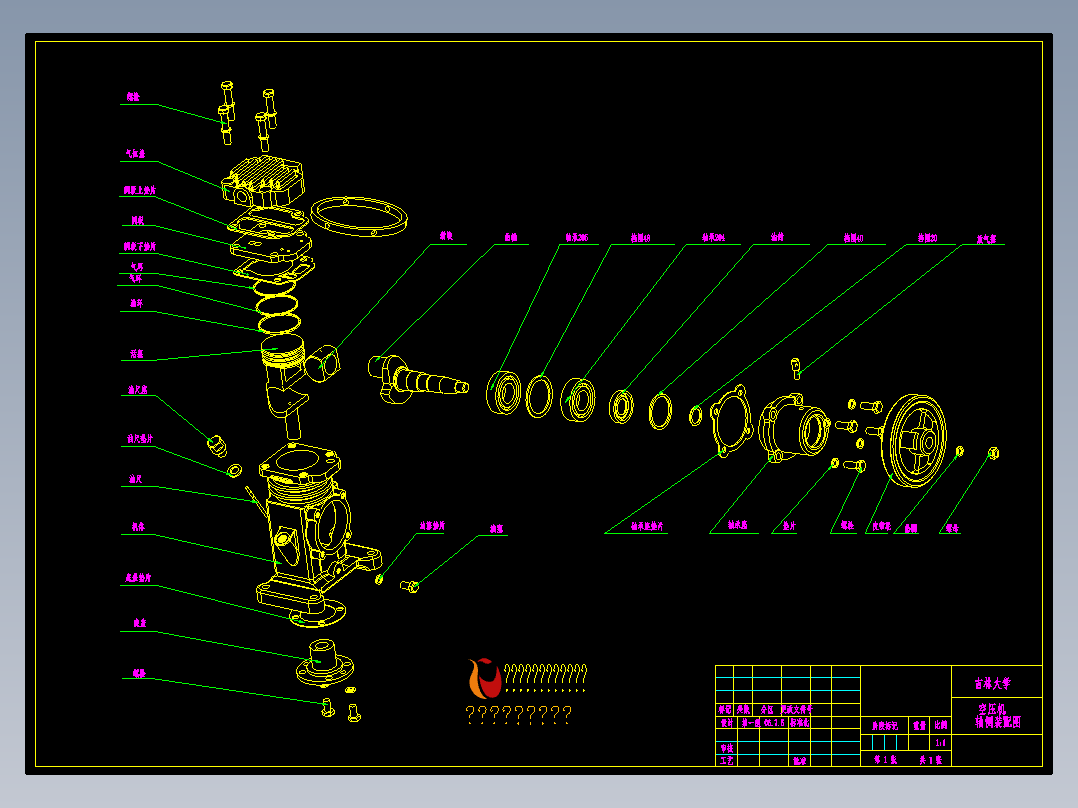Click the 轴承205 label
Screen dimensions: 1078x808
coord(577,237)
